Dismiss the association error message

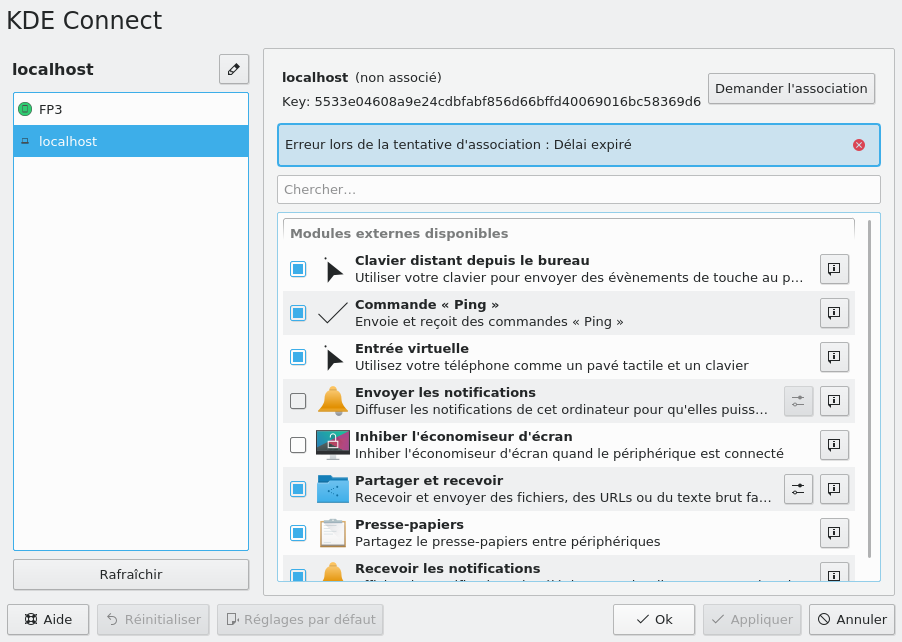point(859,145)
